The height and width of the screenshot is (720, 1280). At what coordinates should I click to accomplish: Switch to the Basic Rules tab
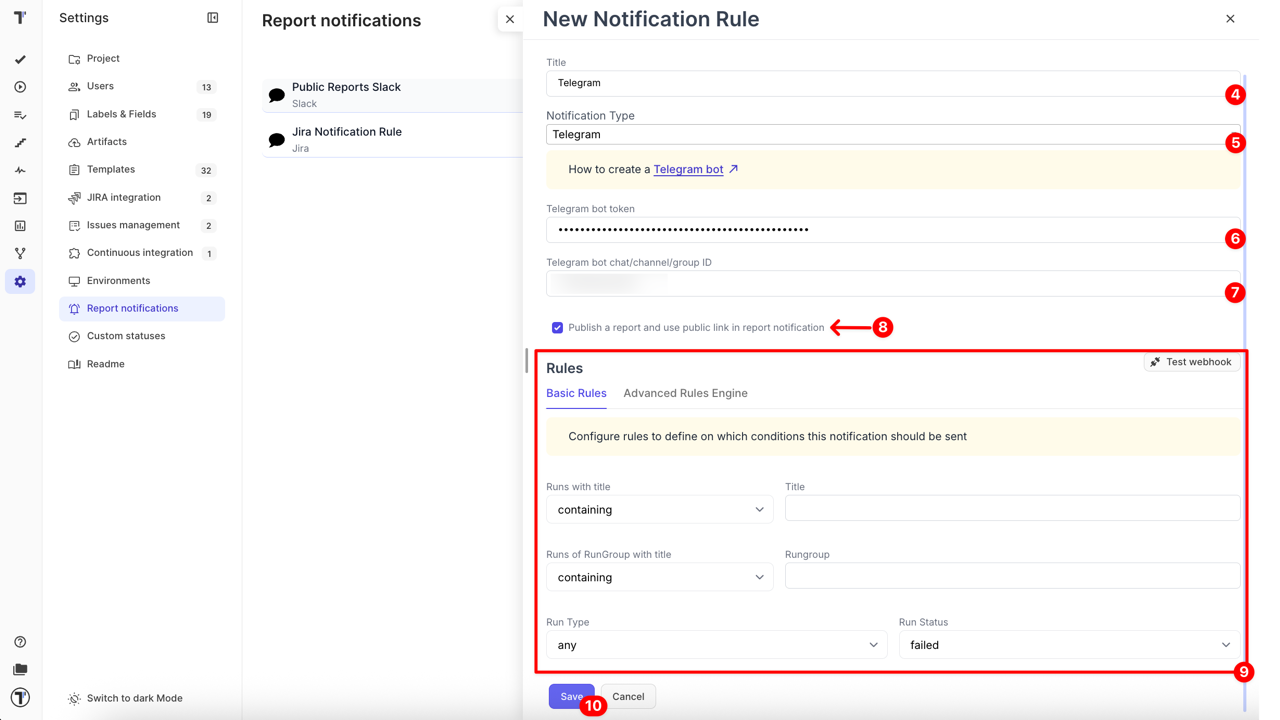(576, 393)
